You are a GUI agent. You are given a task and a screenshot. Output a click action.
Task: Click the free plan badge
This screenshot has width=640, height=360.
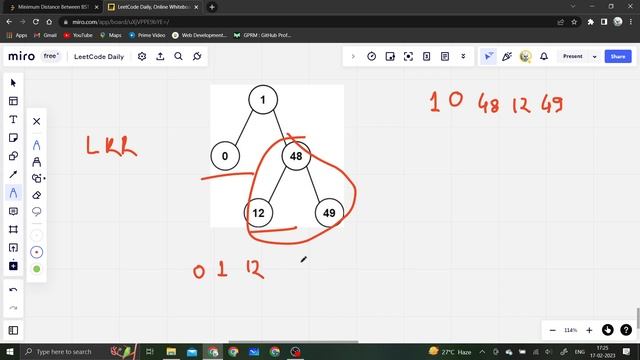[51, 56]
